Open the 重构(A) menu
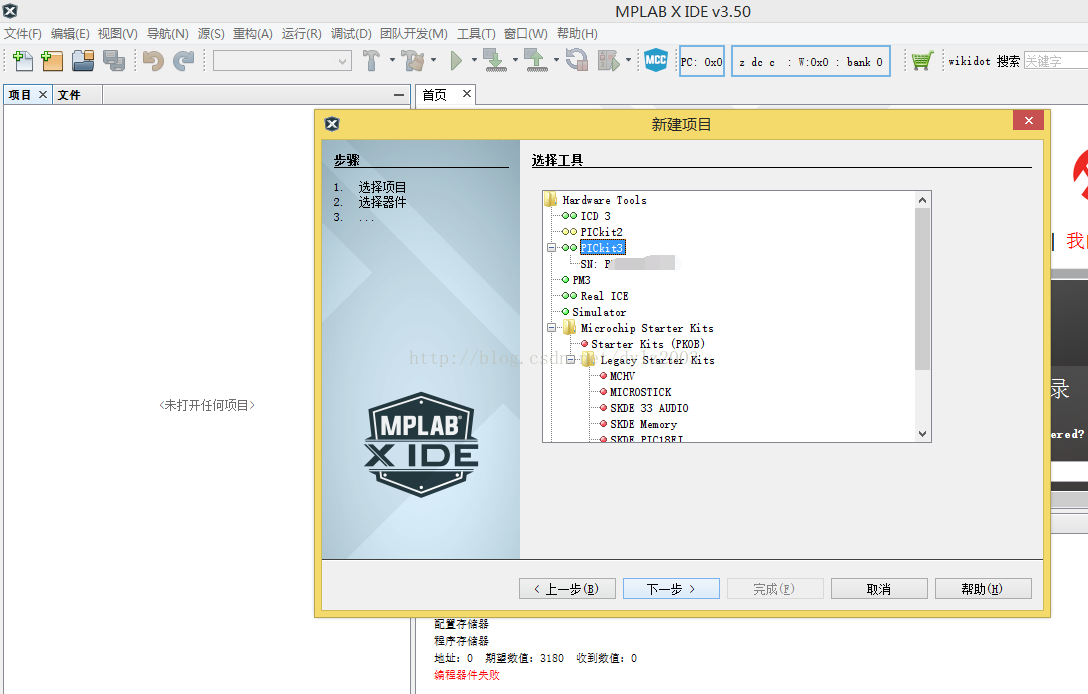 click(x=253, y=34)
